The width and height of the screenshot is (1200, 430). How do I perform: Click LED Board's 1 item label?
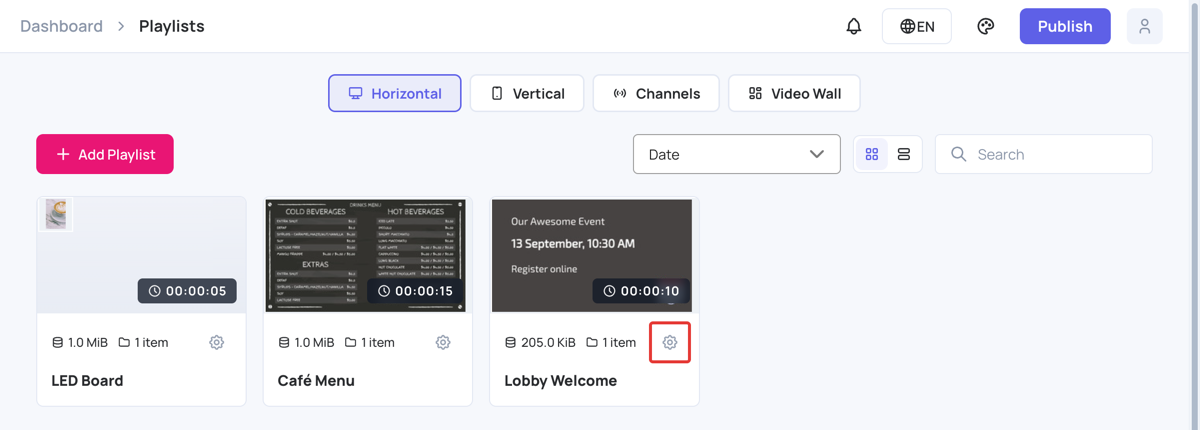143,342
